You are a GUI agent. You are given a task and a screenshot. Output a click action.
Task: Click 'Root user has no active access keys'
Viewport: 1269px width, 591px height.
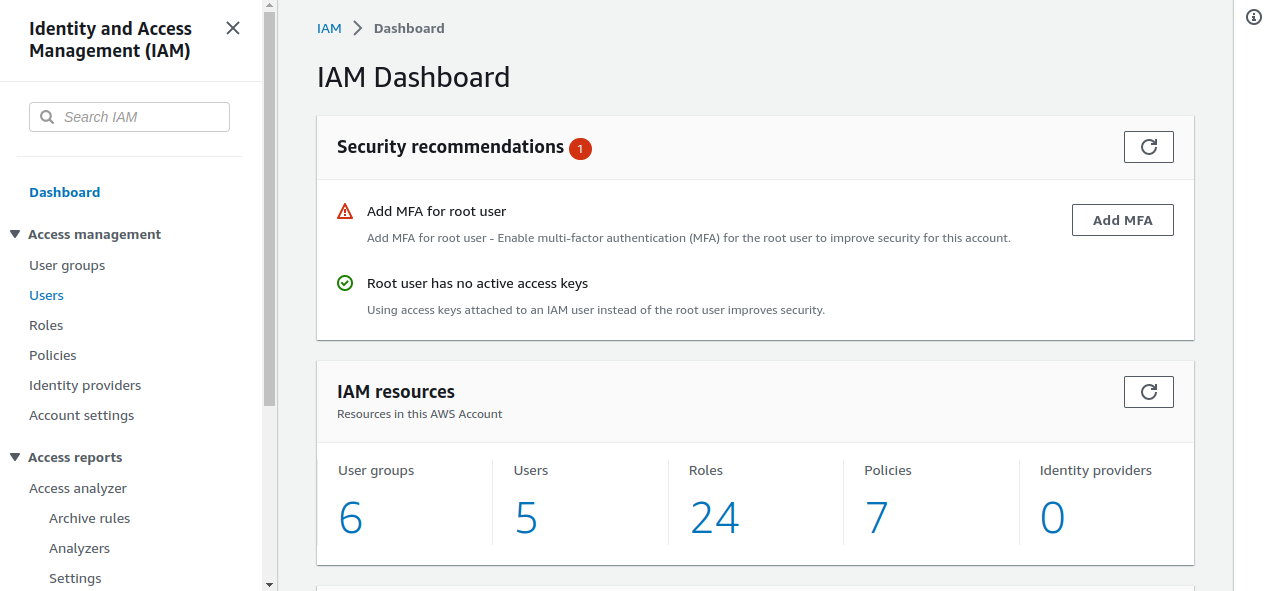pyautogui.click(x=478, y=283)
